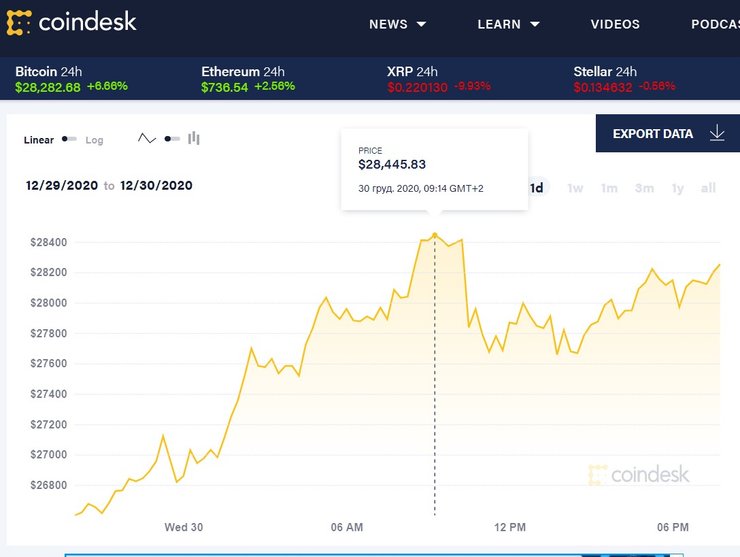
Task: Select the all time range
Action: (708, 188)
